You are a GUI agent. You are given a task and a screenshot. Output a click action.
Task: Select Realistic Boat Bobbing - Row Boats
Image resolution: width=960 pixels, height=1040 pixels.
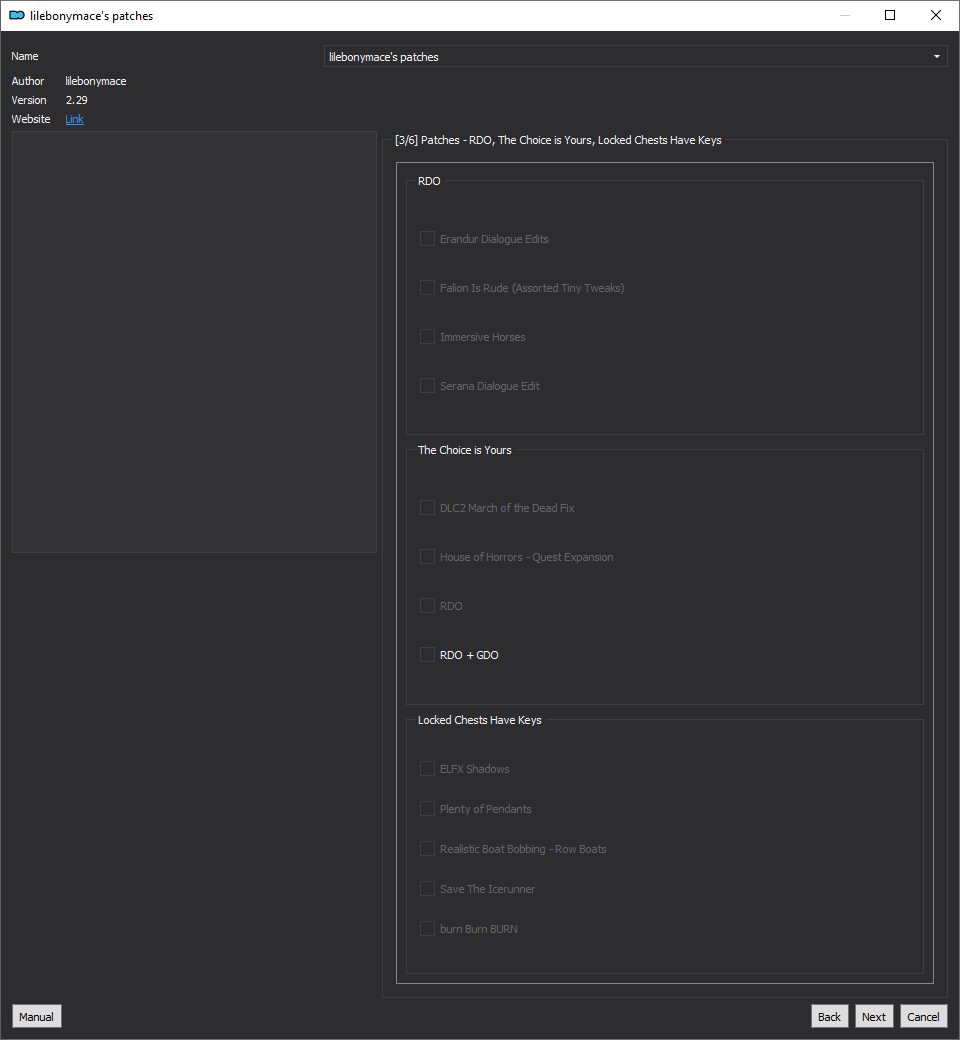click(x=428, y=849)
